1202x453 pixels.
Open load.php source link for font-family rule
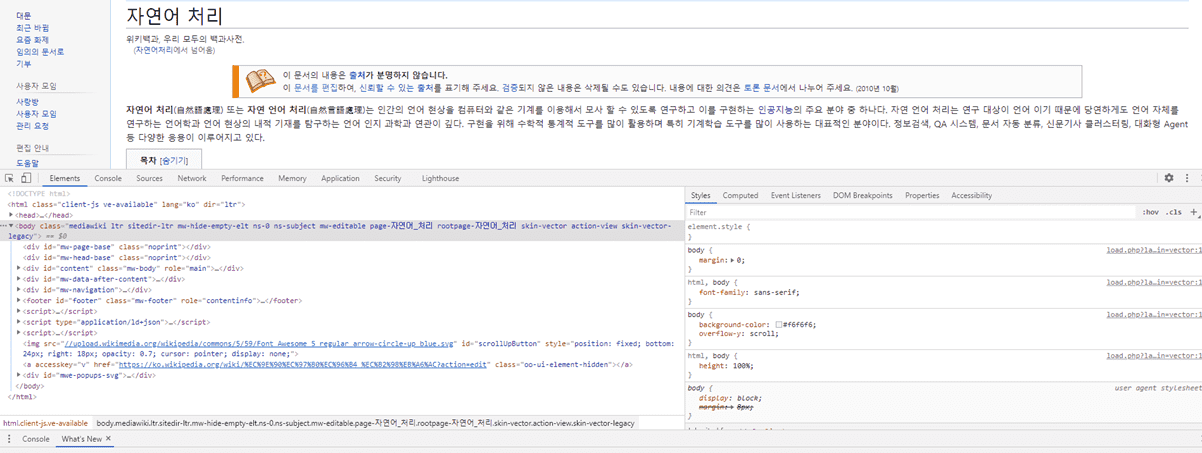pos(1153,282)
